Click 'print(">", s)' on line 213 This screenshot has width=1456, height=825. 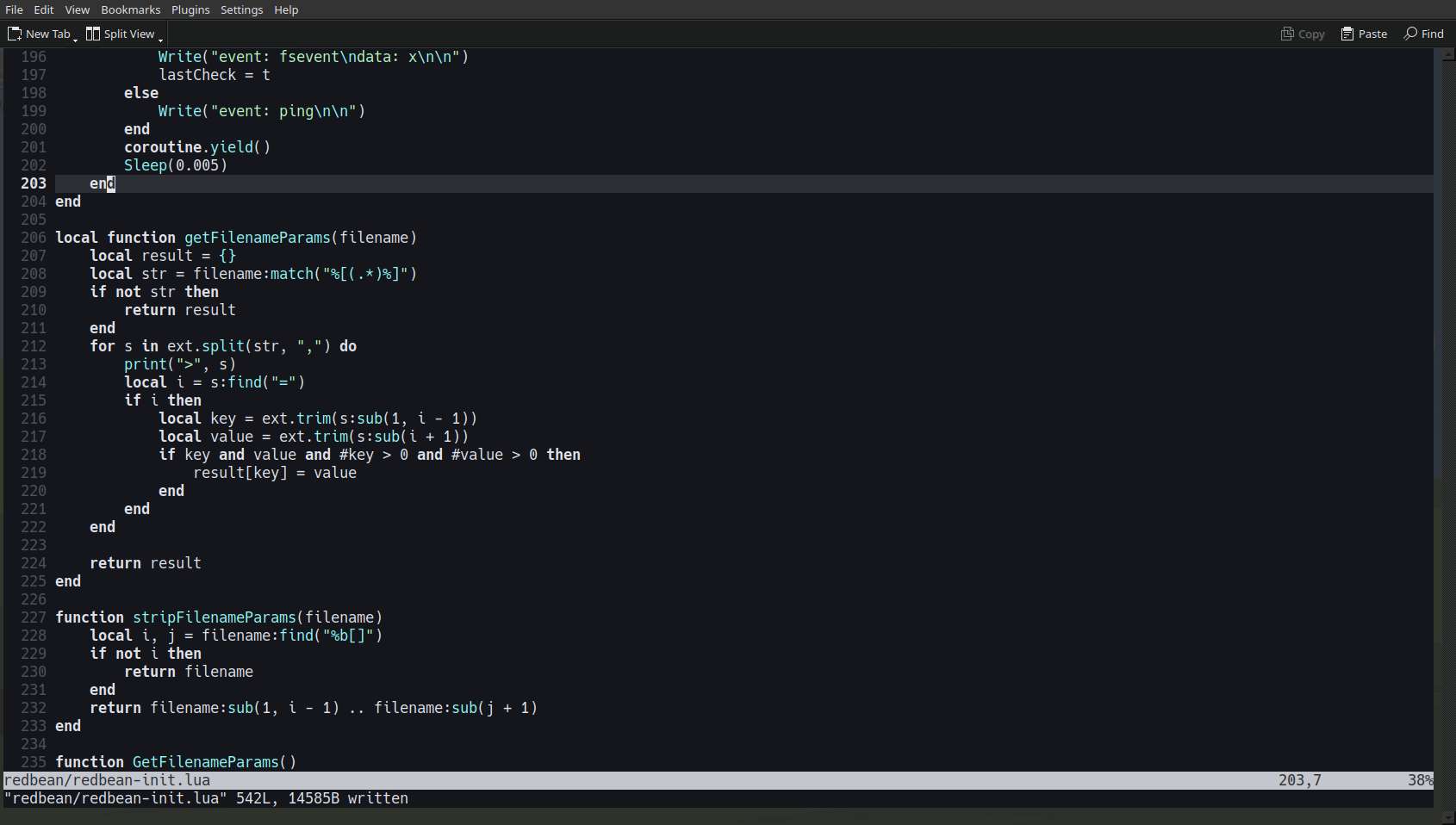180,364
